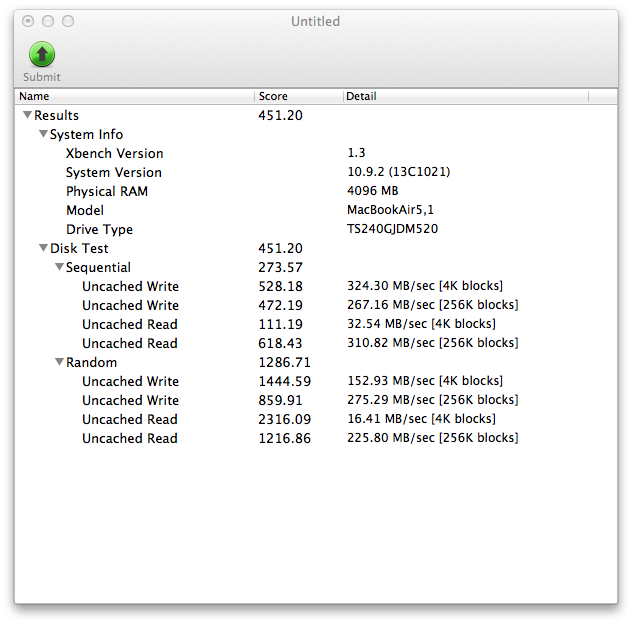Click the detail 32.54 MB/sec [4K blocks]

click(422, 324)
